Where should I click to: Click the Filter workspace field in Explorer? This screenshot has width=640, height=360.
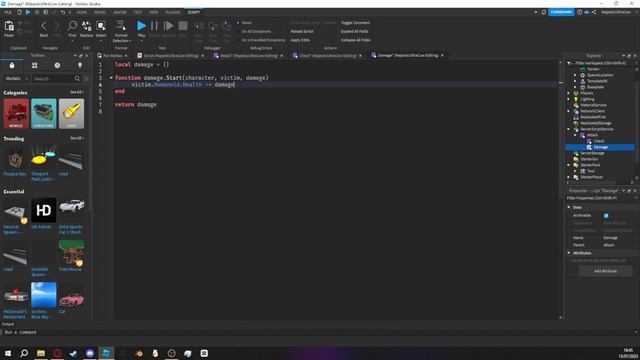pos(600,63)
